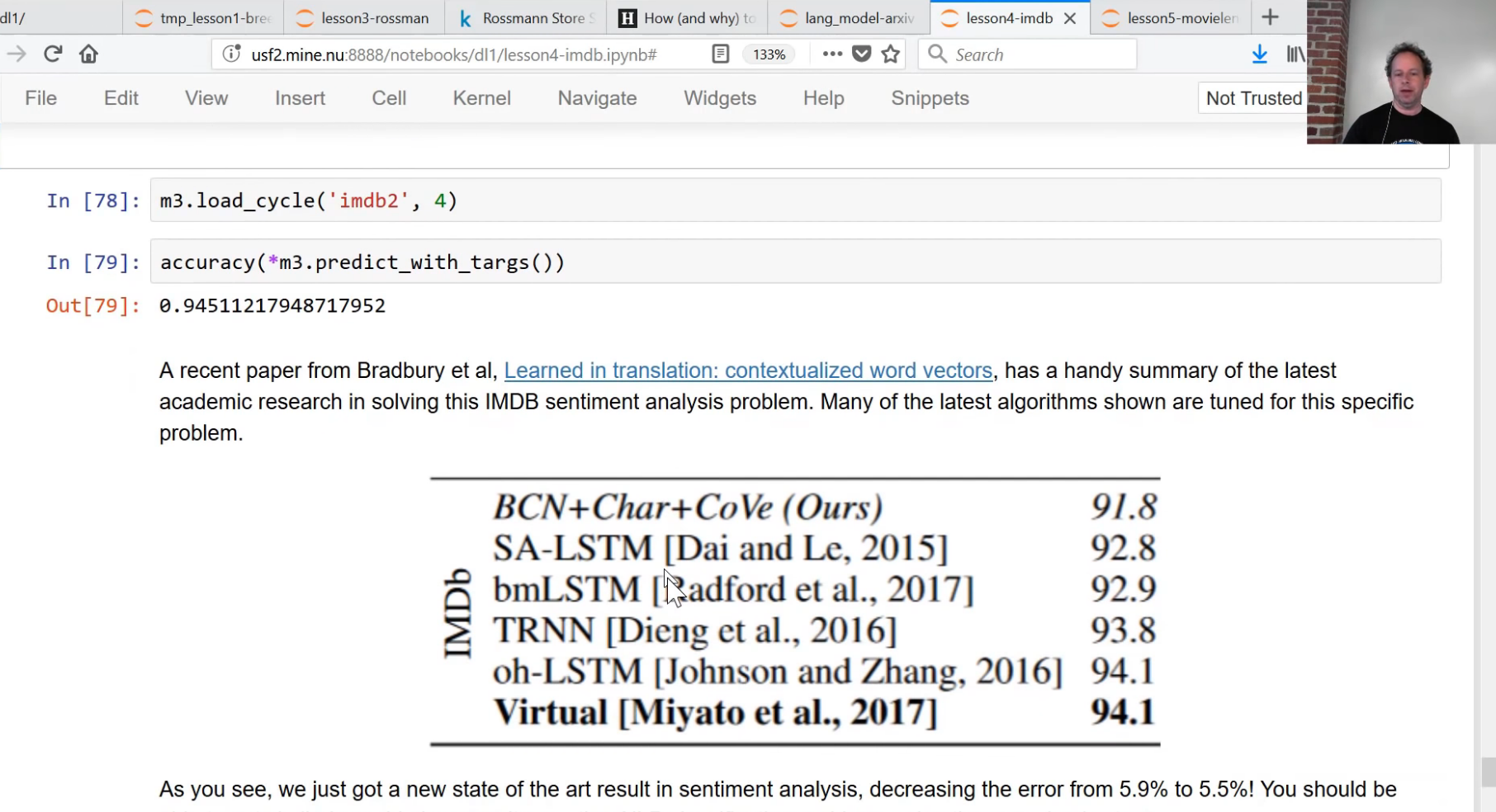Expand the Cell menu
Viewport: 1496px width, 812px height.
(x=389, y=98)
